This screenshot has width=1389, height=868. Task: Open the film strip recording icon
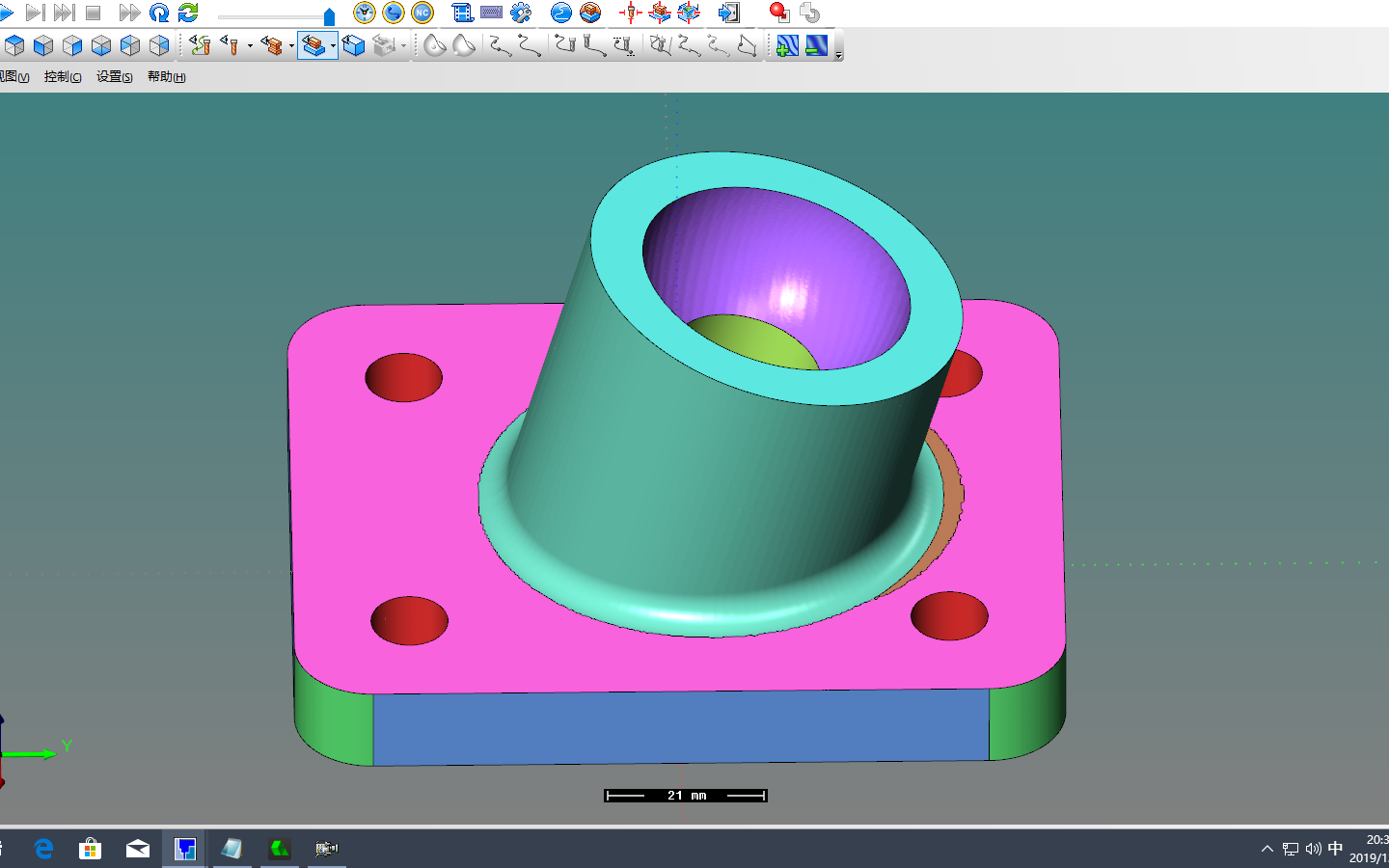(463, 13)
